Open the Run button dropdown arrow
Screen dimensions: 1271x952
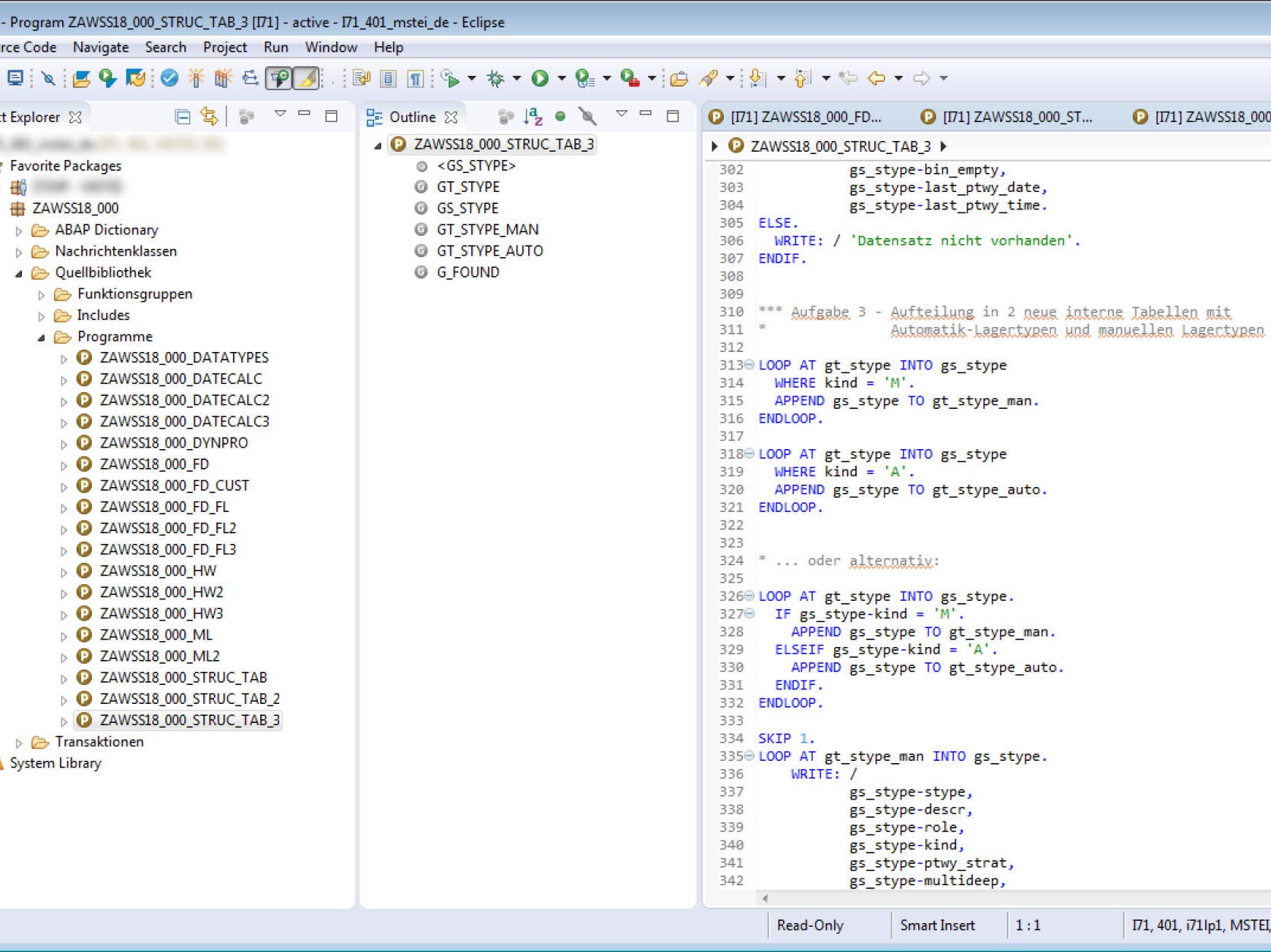click(562, 78)
